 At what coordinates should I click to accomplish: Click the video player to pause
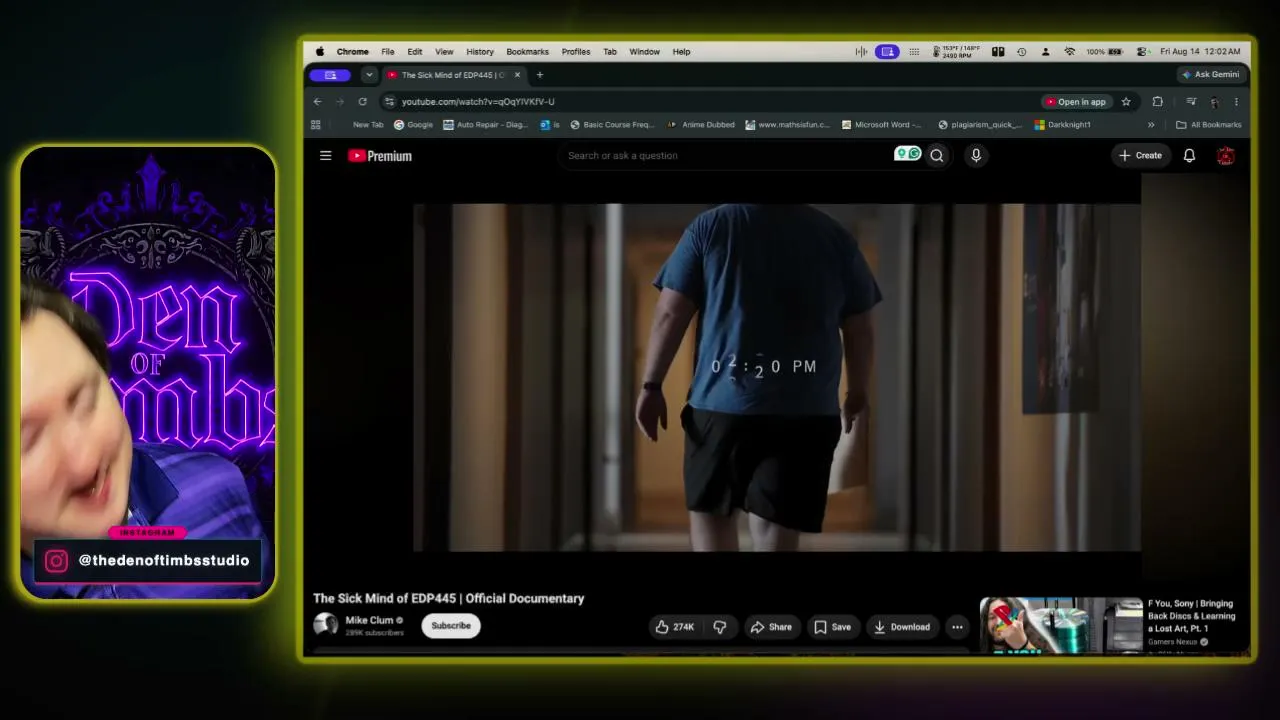tap(777, 378)
